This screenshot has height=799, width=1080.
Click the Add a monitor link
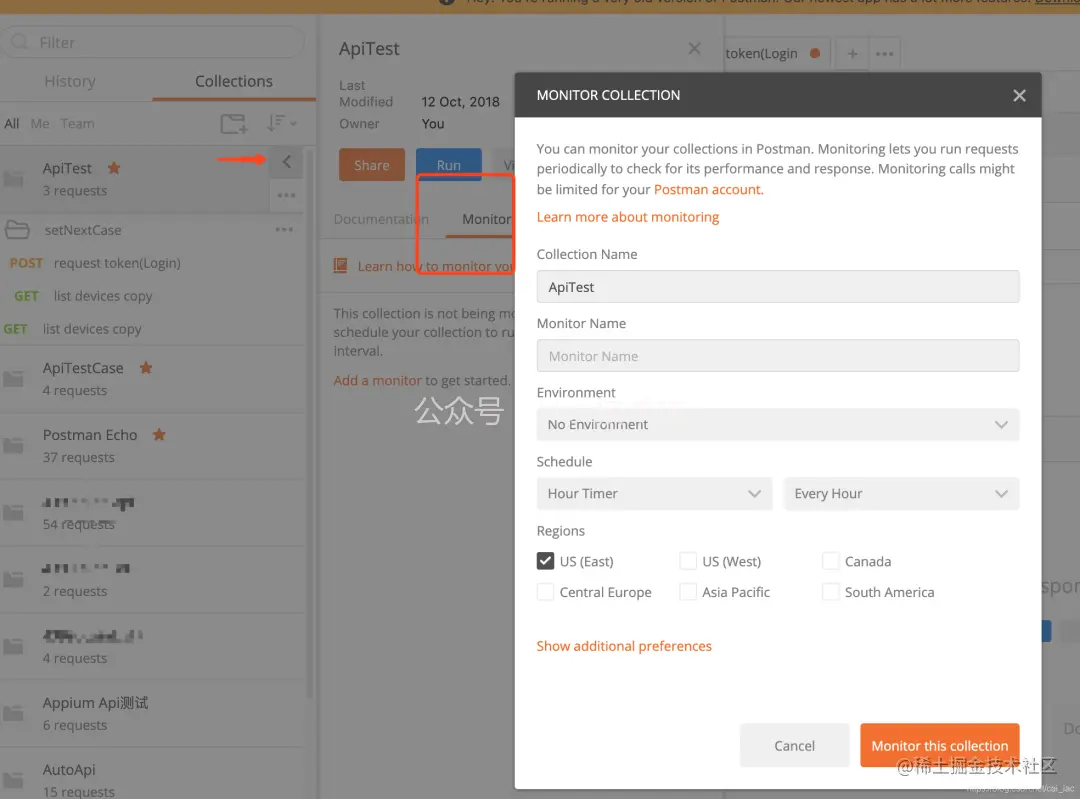(x=377, y=380)
